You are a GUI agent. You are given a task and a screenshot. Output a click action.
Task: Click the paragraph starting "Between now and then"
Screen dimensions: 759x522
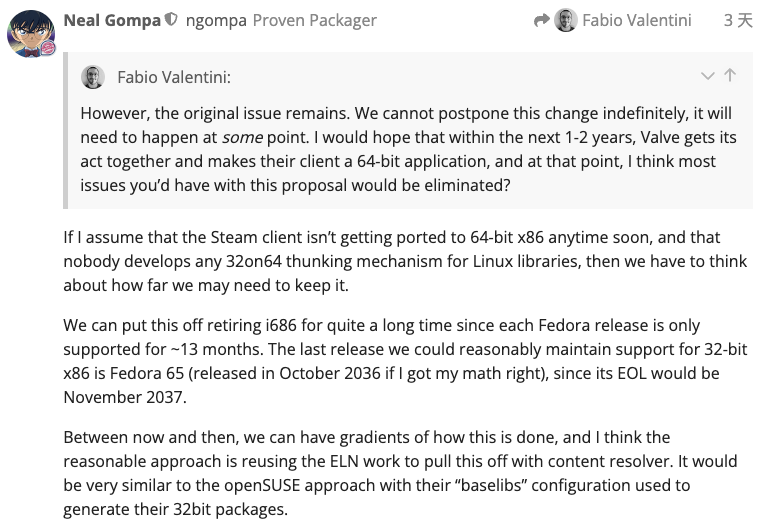coord(400,473)
